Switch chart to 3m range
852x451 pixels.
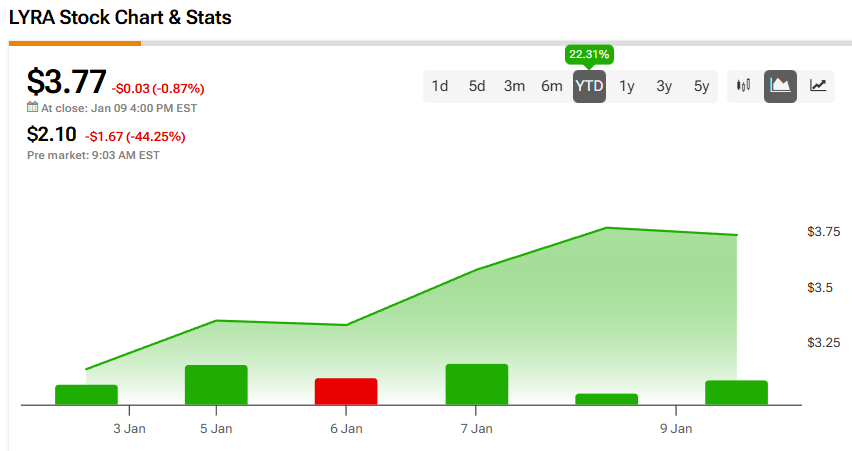coord(514,86)
